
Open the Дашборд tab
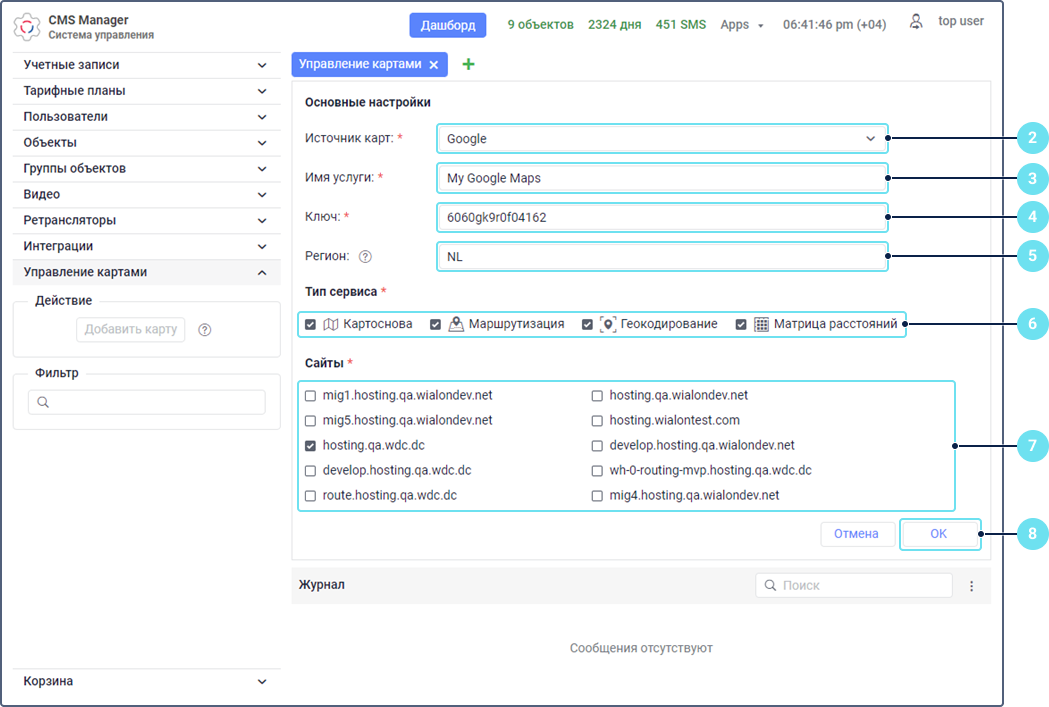click(447, 25)
